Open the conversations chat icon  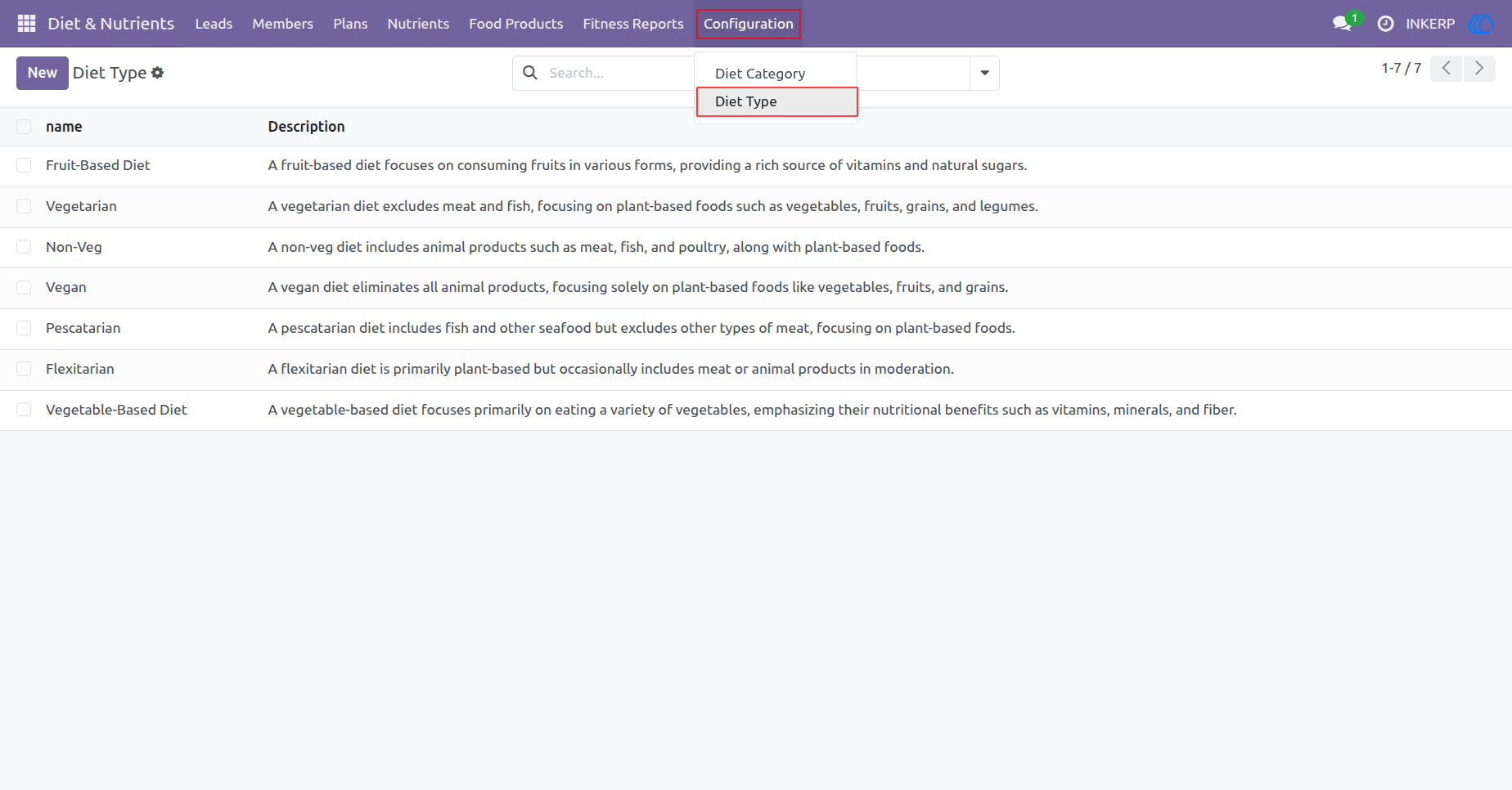coord(1342,24)
